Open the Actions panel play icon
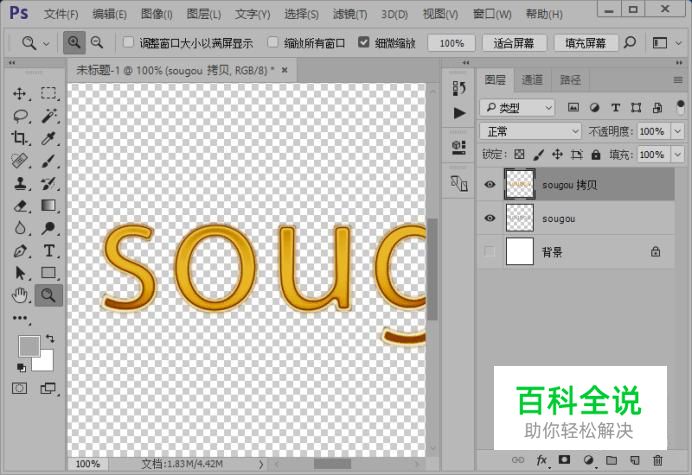692x475 pixels. pos(459,113)
